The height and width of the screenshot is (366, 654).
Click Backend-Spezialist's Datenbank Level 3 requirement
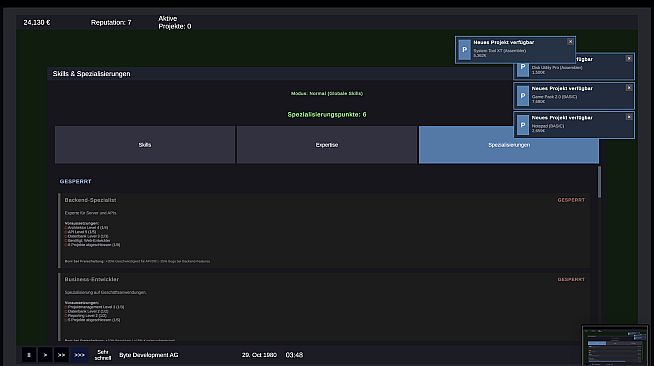click(86, 236)
